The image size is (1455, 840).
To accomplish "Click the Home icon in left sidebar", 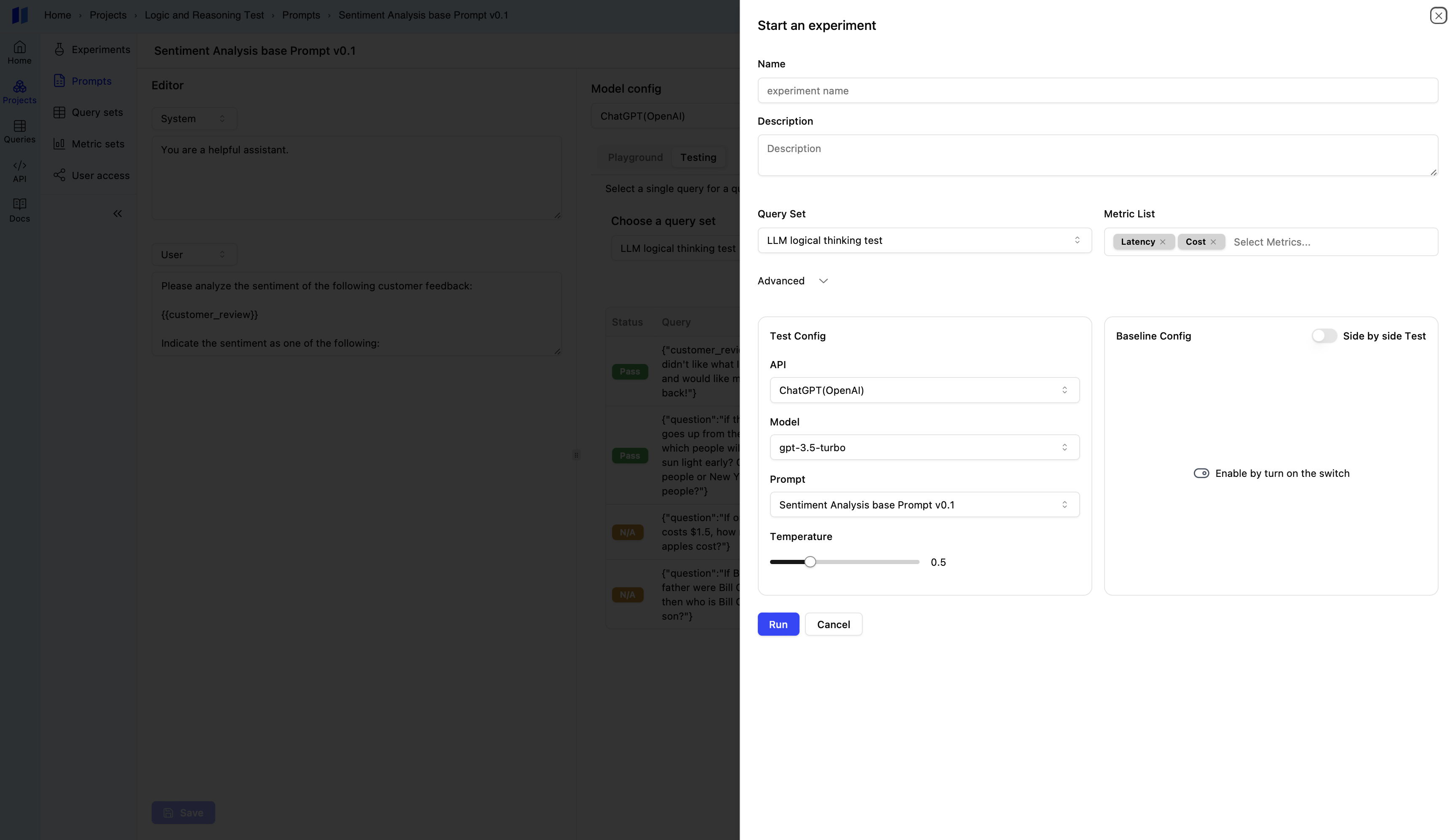I will pyautogui.click(x=20, y=47).
